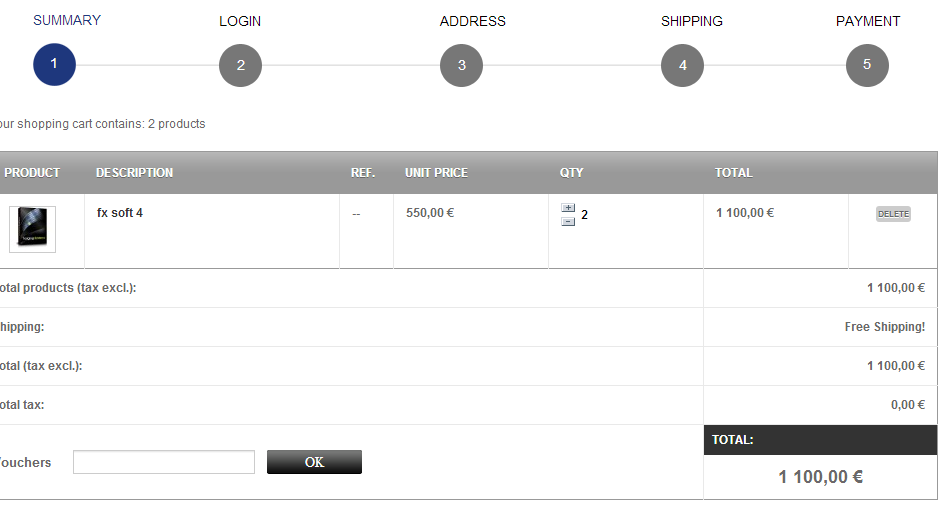Viewport: 949px width, 519px height.
Task: Delete fx soft 4 from cart
Action: coord(893,214)
